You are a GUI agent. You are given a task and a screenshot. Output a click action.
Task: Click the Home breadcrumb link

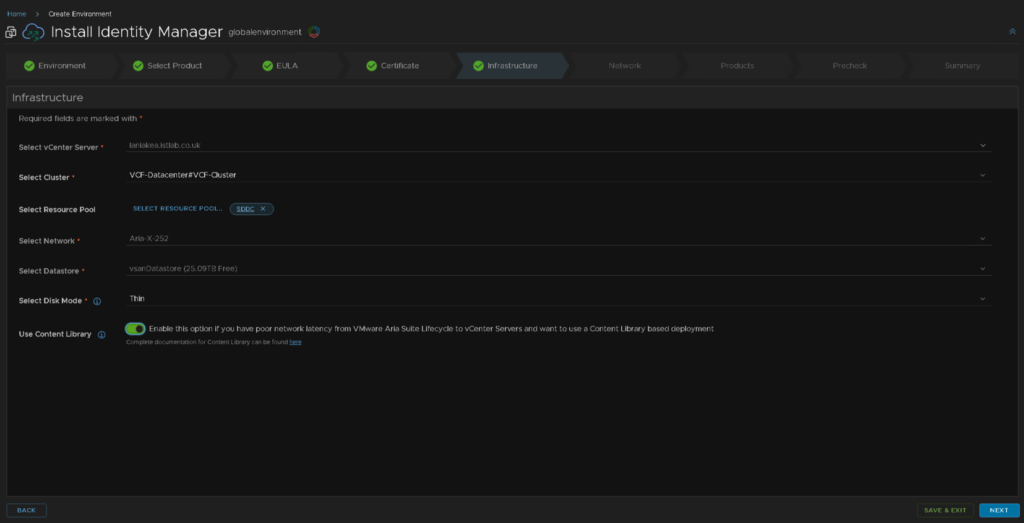click(16, 14)
